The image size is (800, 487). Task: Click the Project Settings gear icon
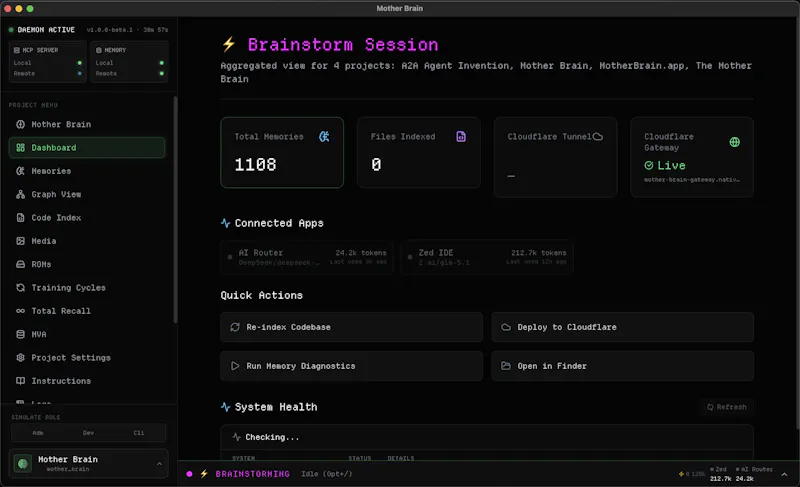(20, 357)
